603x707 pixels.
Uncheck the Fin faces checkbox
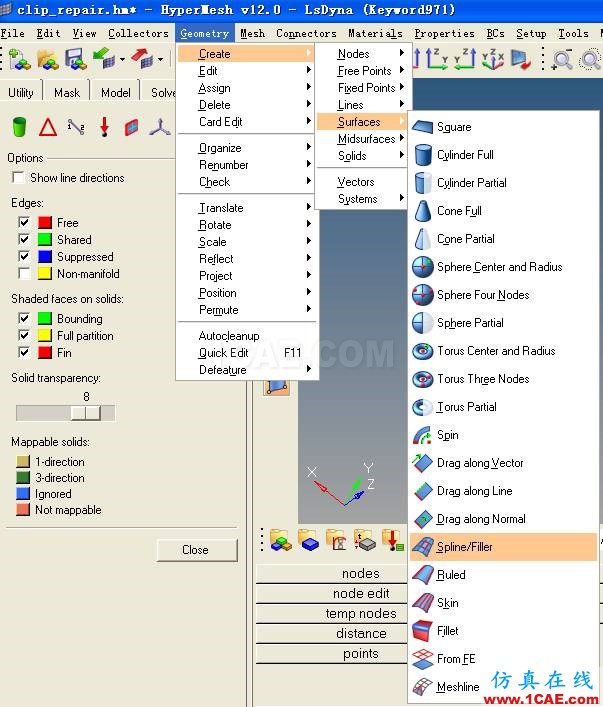tap(24, 352)
